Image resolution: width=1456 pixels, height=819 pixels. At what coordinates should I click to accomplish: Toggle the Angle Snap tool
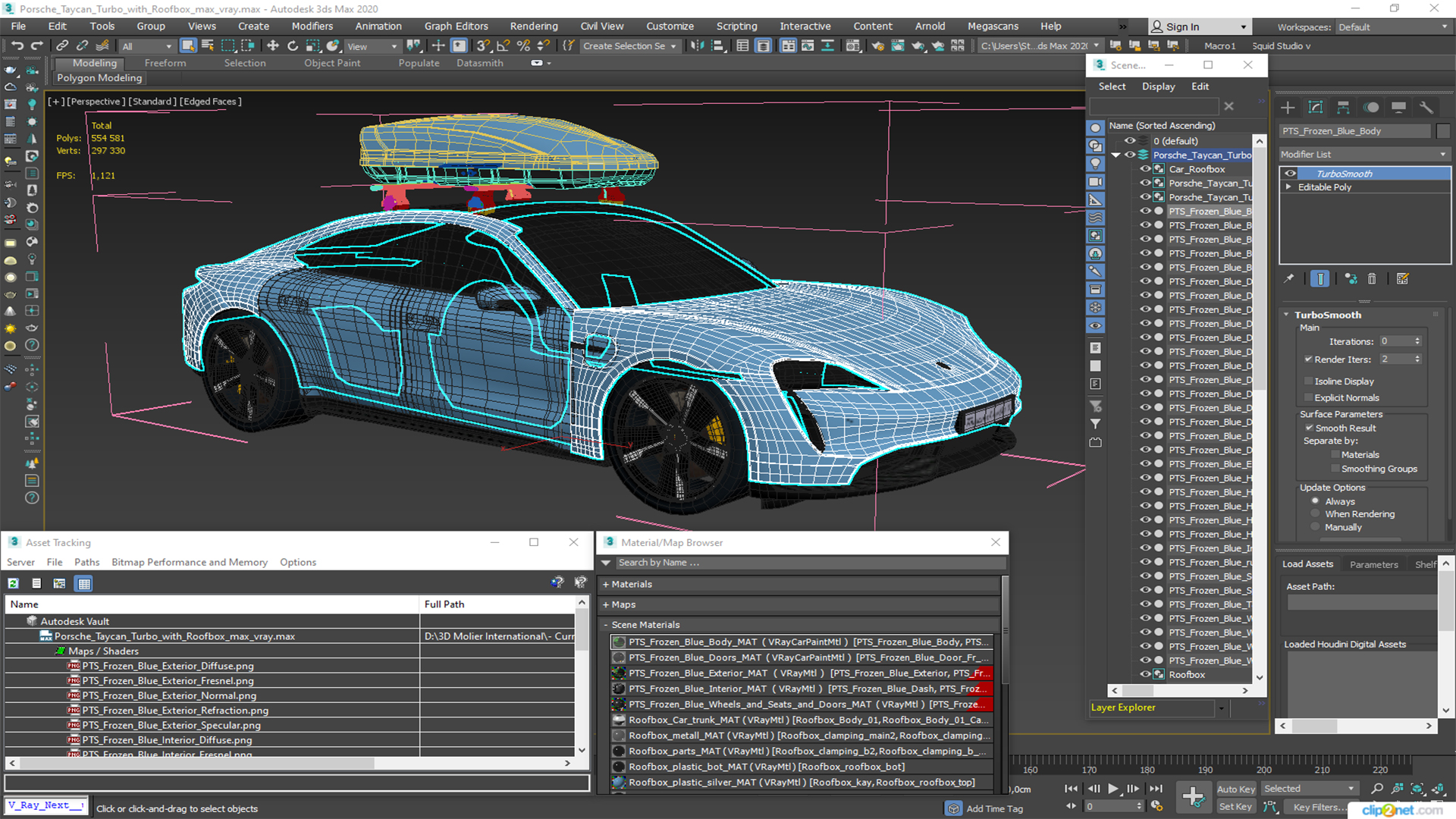[504, 46]
